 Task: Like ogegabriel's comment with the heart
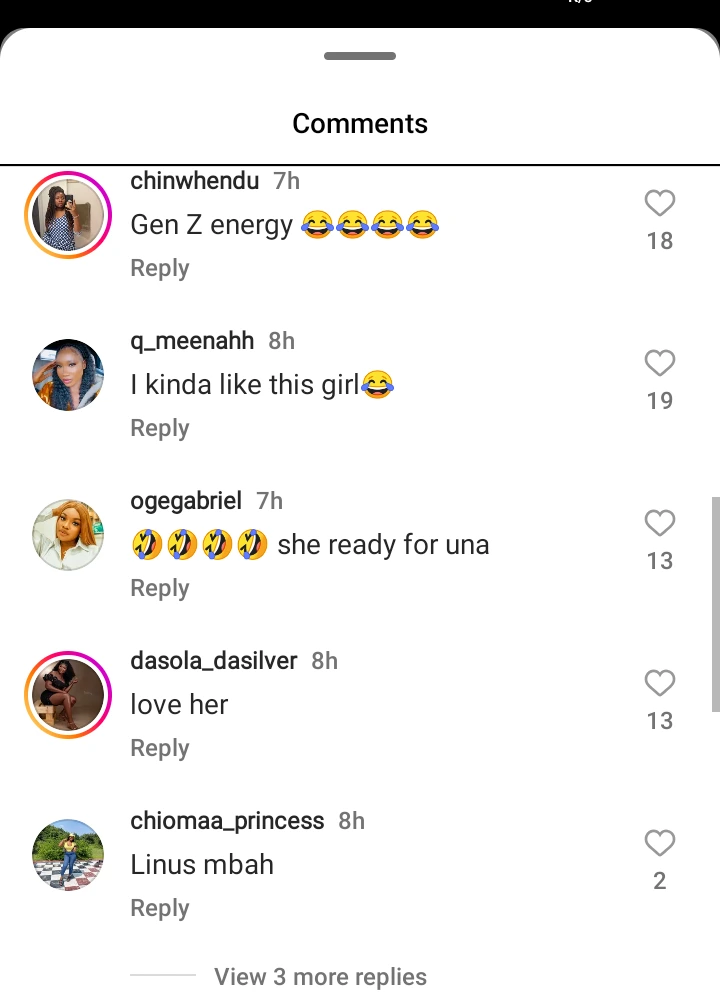pos(659,524)
